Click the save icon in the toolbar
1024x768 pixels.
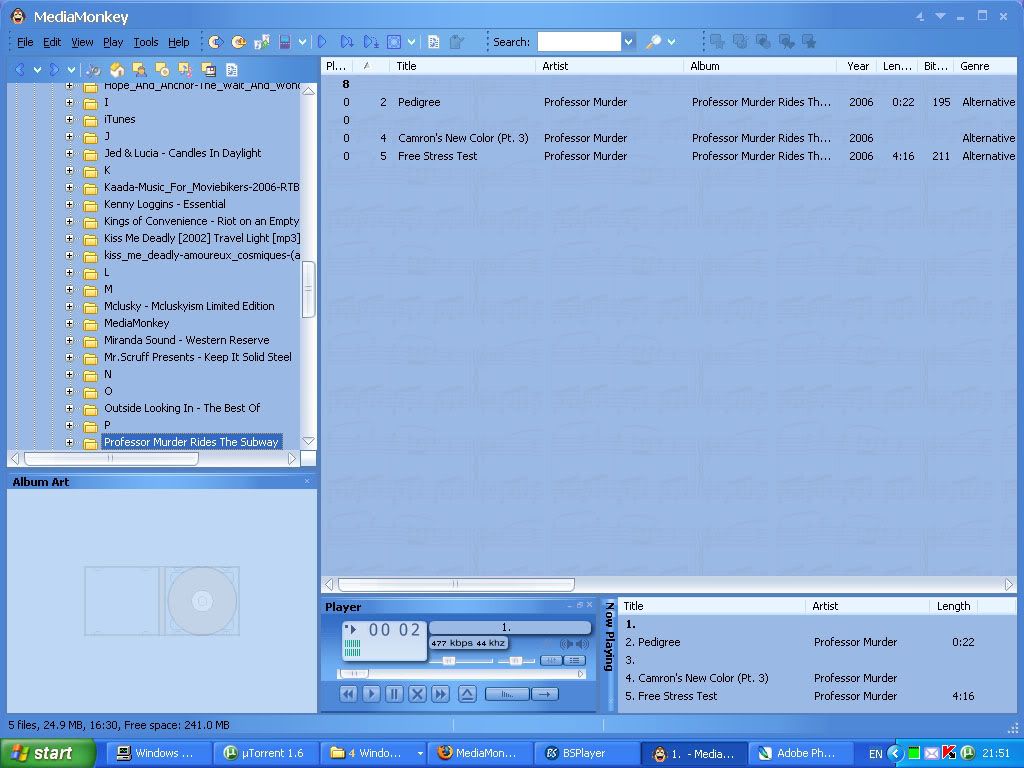tap(285, 42)
